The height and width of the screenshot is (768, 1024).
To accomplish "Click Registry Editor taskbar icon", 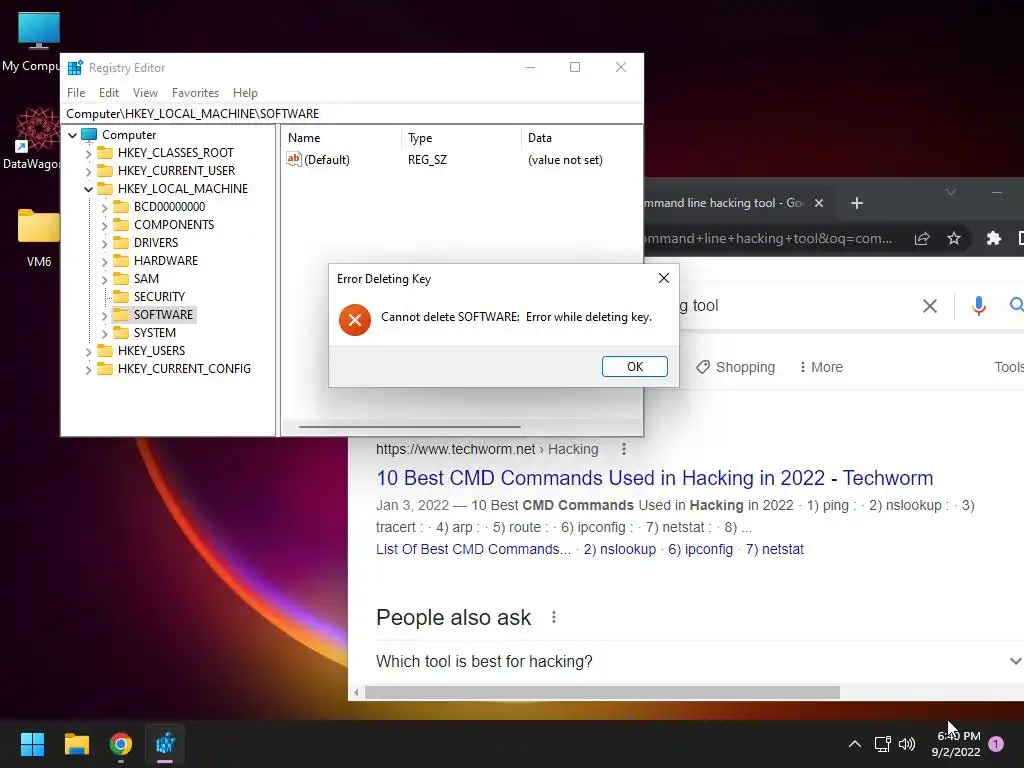I will pyautogui.click(x=165, y=744).
